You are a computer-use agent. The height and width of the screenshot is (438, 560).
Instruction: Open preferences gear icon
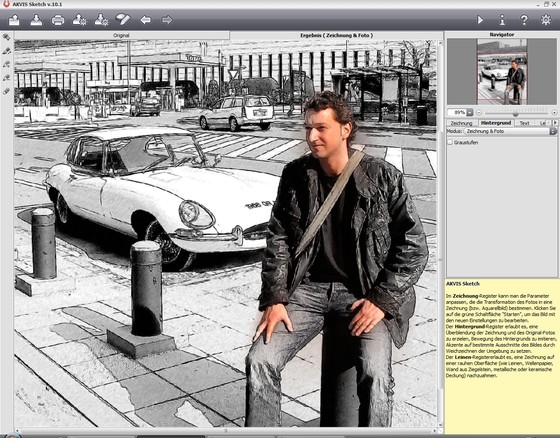tap(546, 19)
